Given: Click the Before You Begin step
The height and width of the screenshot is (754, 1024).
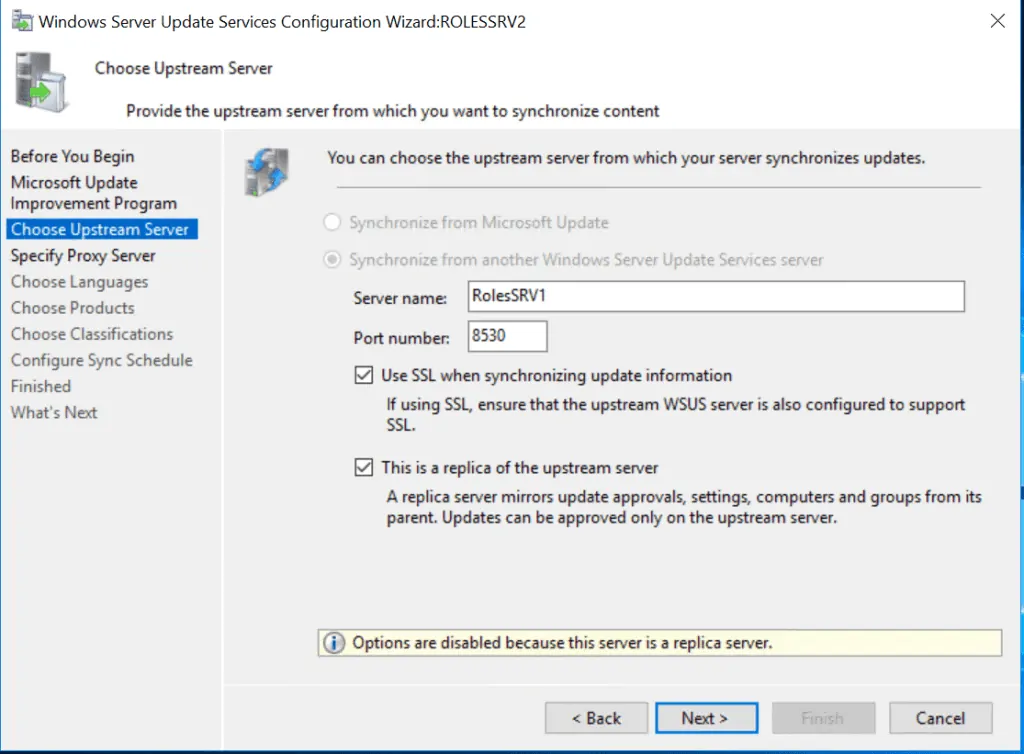Looking at the screenshot, I should [x=72, y=156].
